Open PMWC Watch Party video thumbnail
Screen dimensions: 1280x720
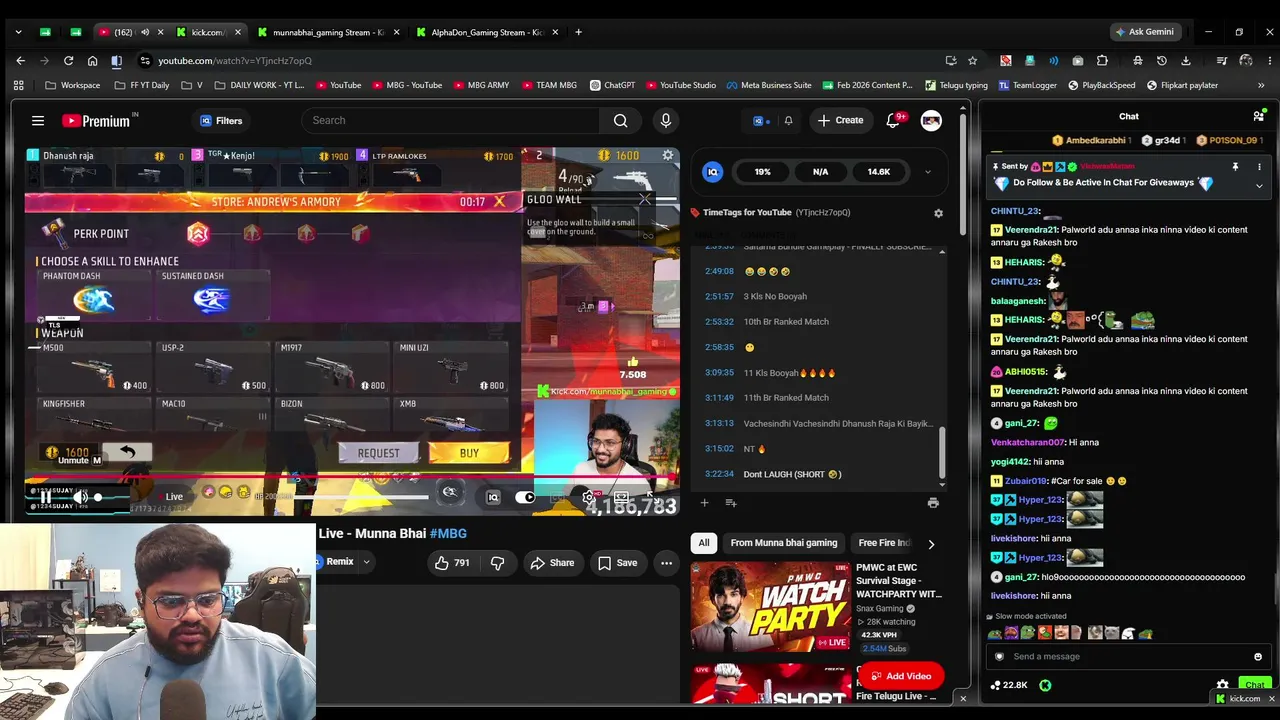click(770, 607)
